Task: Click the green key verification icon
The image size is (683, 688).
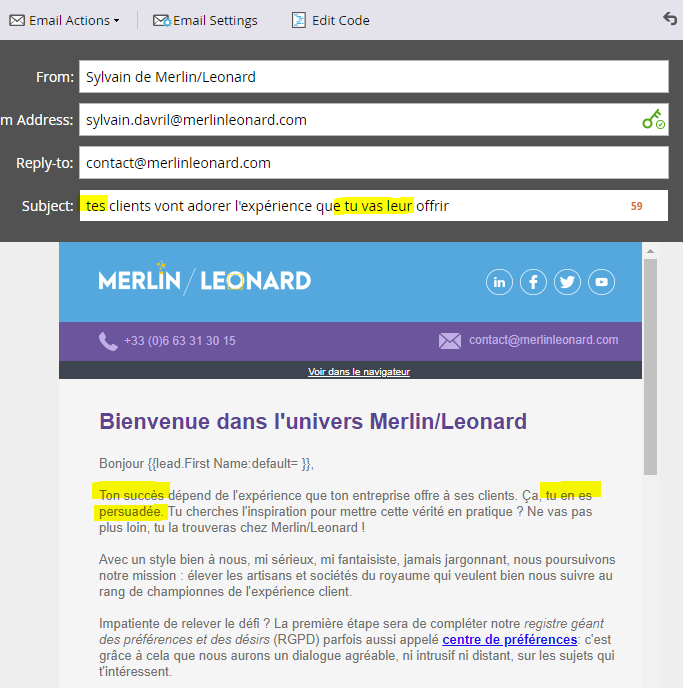Action: [x=653, y=119]
